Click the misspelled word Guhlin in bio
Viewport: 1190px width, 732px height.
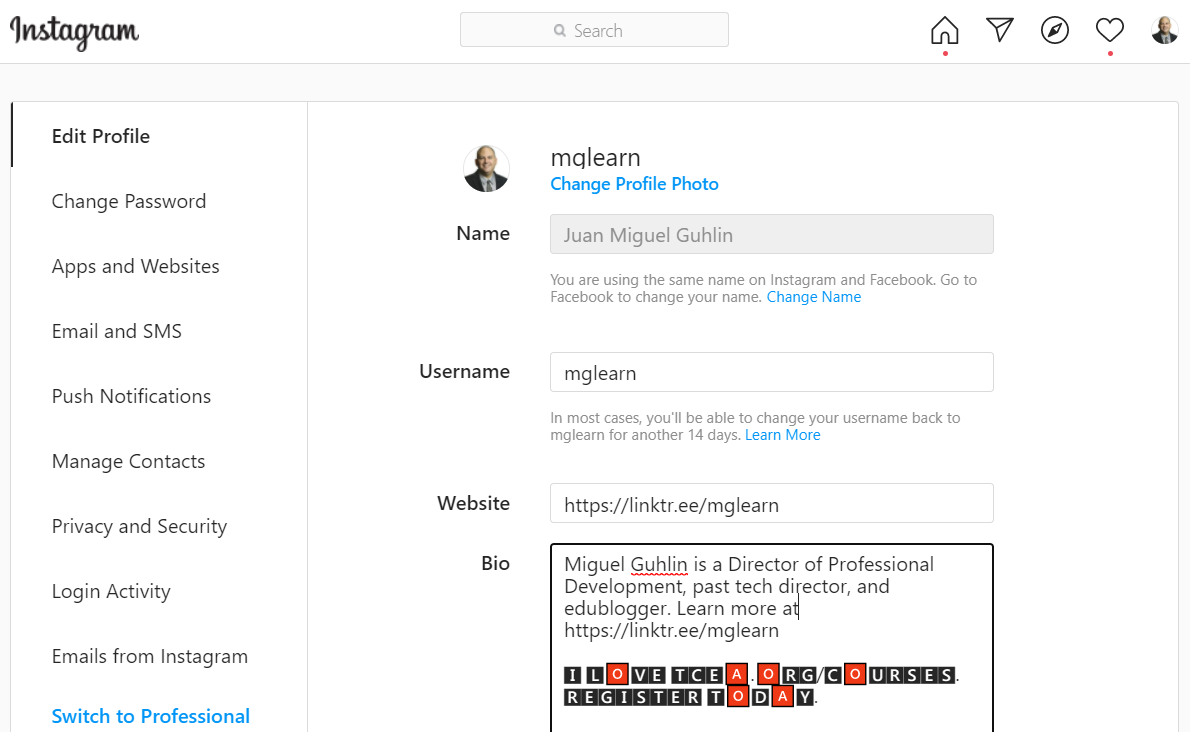coord(659,565)
